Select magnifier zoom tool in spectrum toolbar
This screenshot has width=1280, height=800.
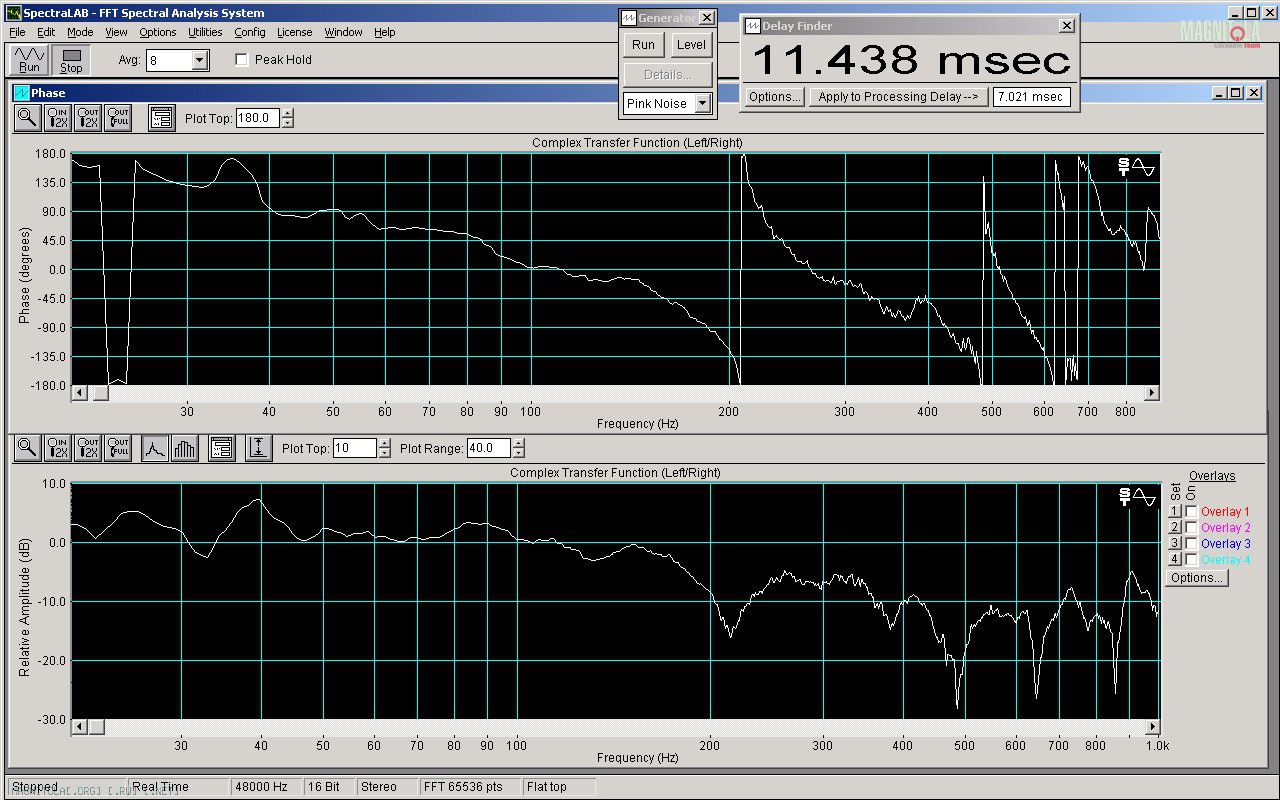tap(28, 448)
